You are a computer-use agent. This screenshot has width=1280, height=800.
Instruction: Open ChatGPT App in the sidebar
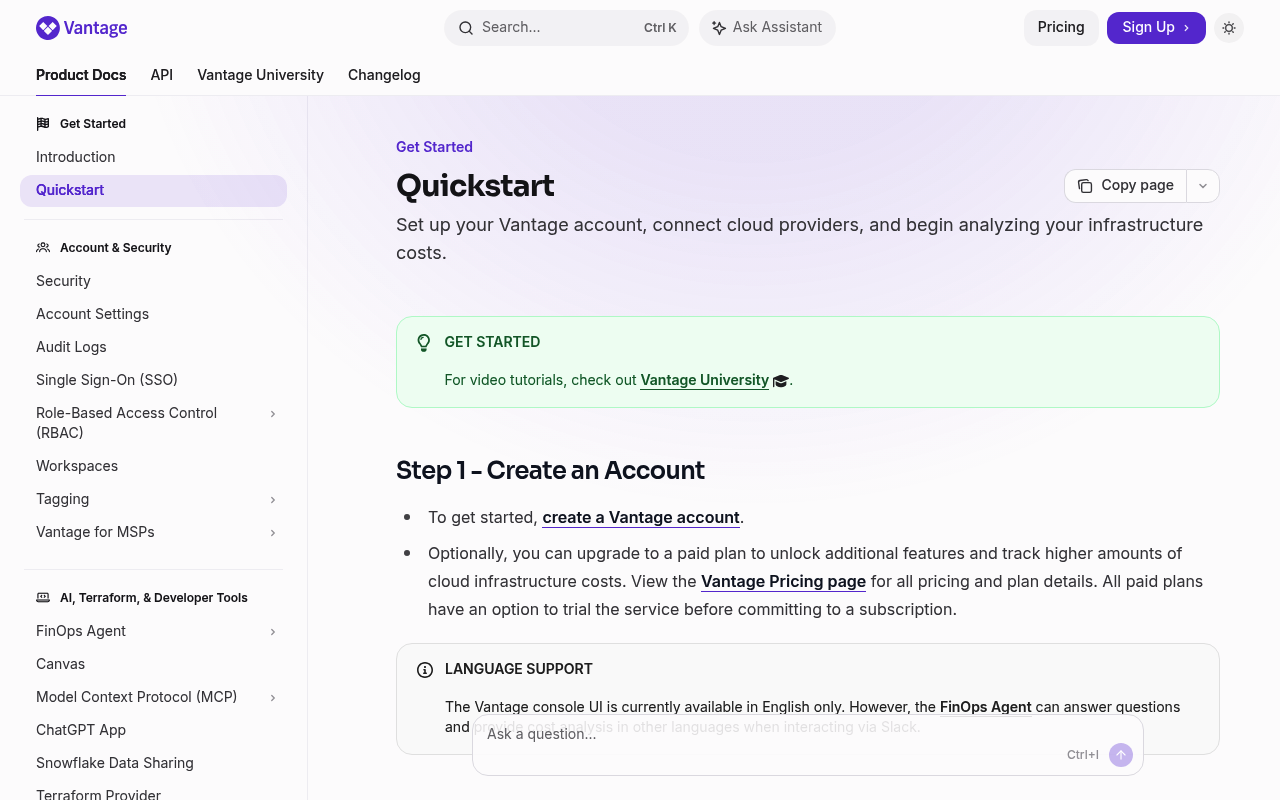153,730
